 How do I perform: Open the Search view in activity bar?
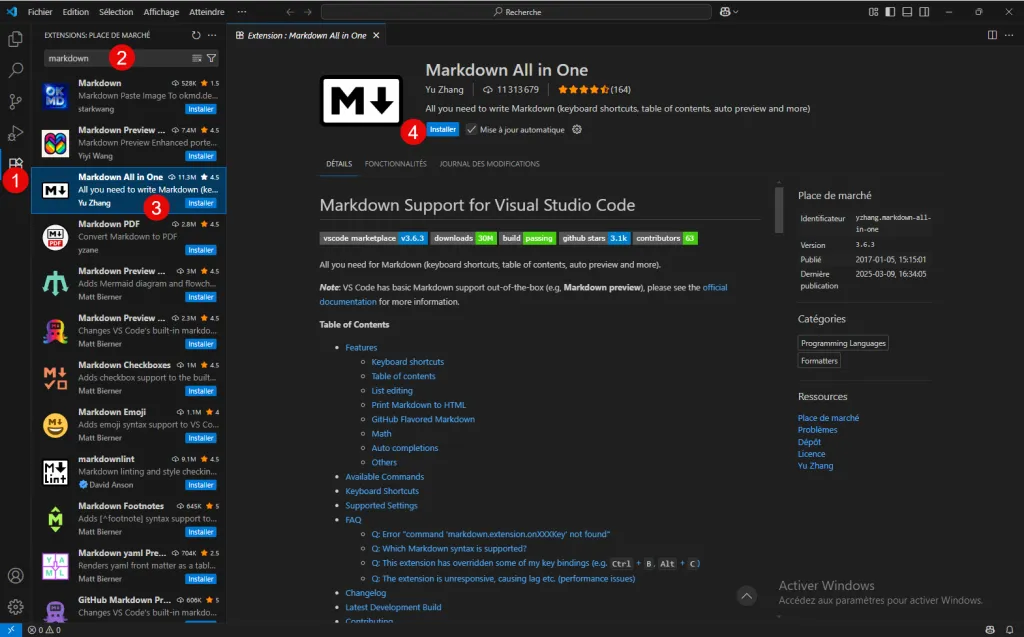(x=16, y=71)
